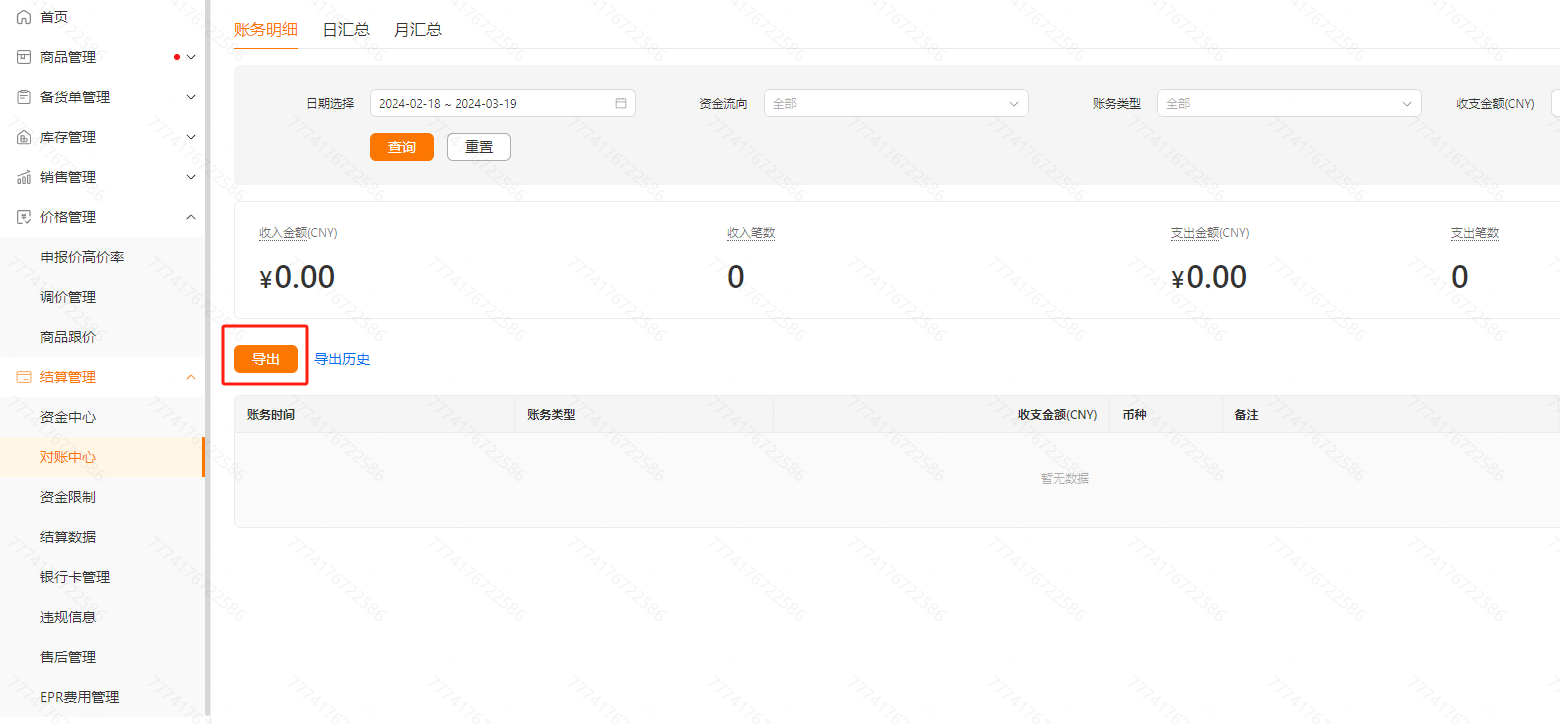Image resolution: width=1560 pixels, height=724 pixels.
Task: Open the 账务类型 dropdown
Action: tap(1289, 103)
